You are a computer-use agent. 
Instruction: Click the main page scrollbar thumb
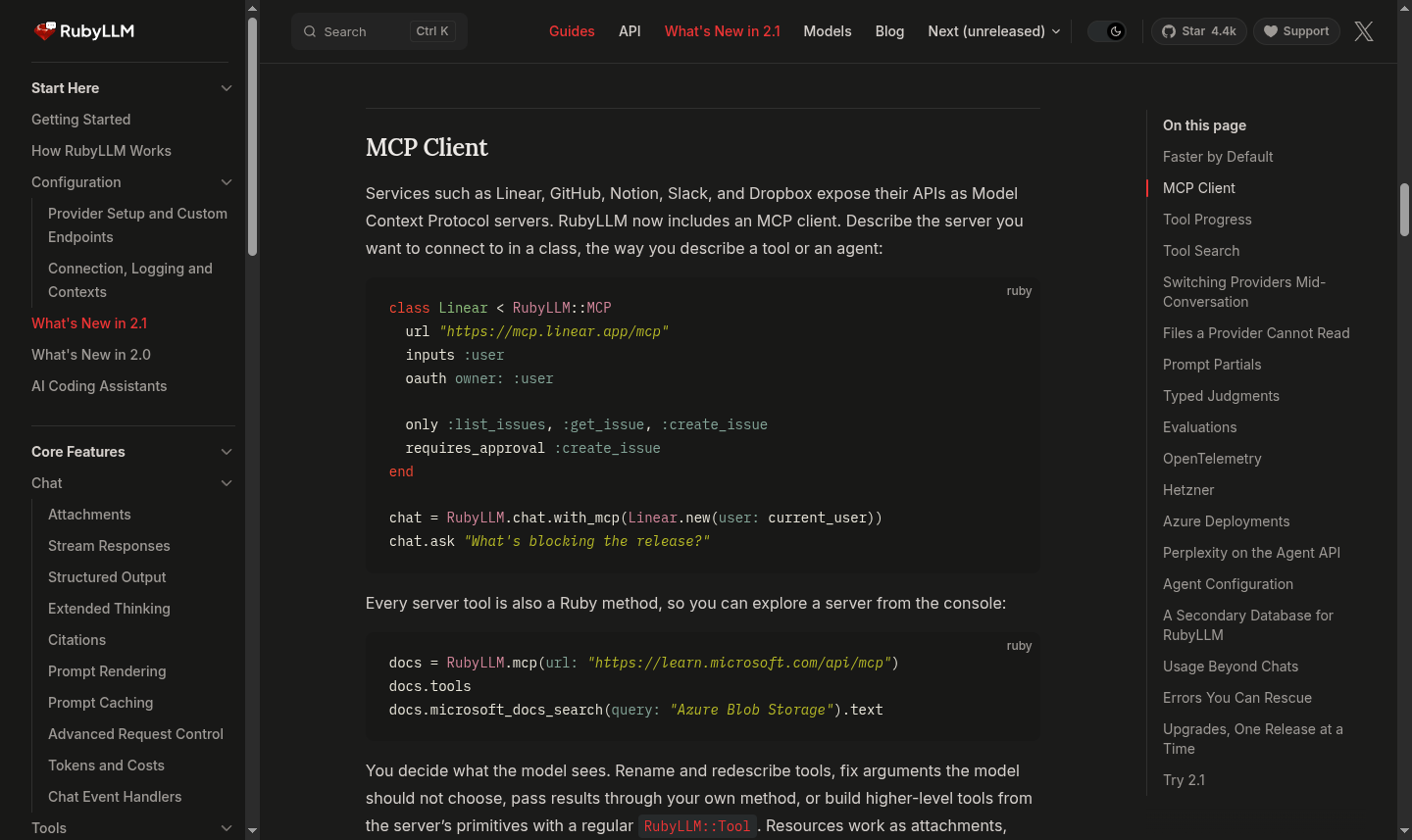click(x=1404, y=210)
